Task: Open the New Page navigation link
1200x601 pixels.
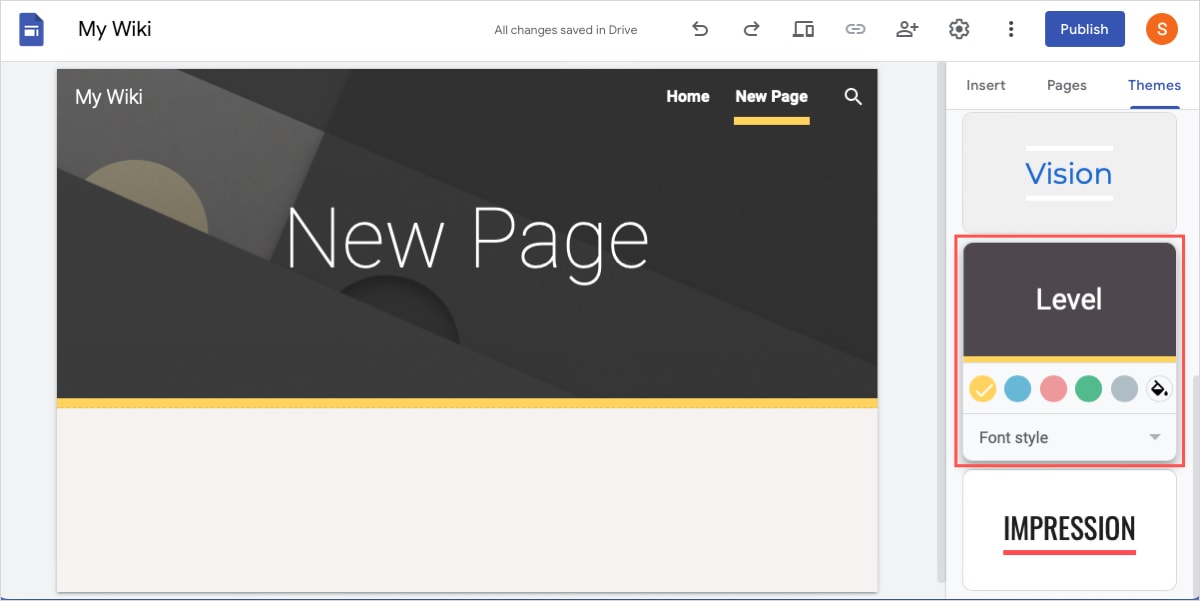Action: tap(771, 96)
